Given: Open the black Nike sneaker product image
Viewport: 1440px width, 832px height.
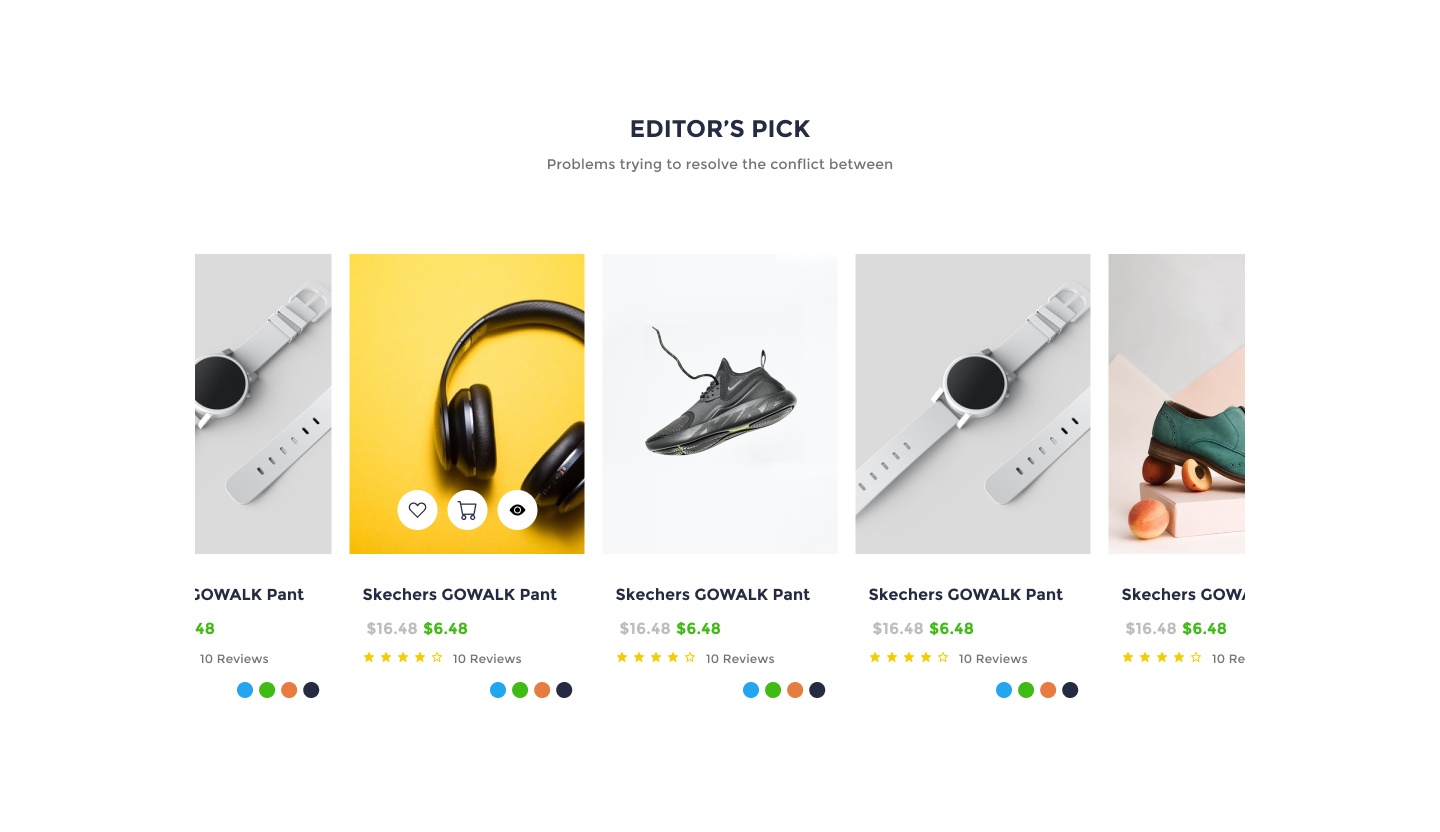Looking at the screenshot, I should point(720,404).
